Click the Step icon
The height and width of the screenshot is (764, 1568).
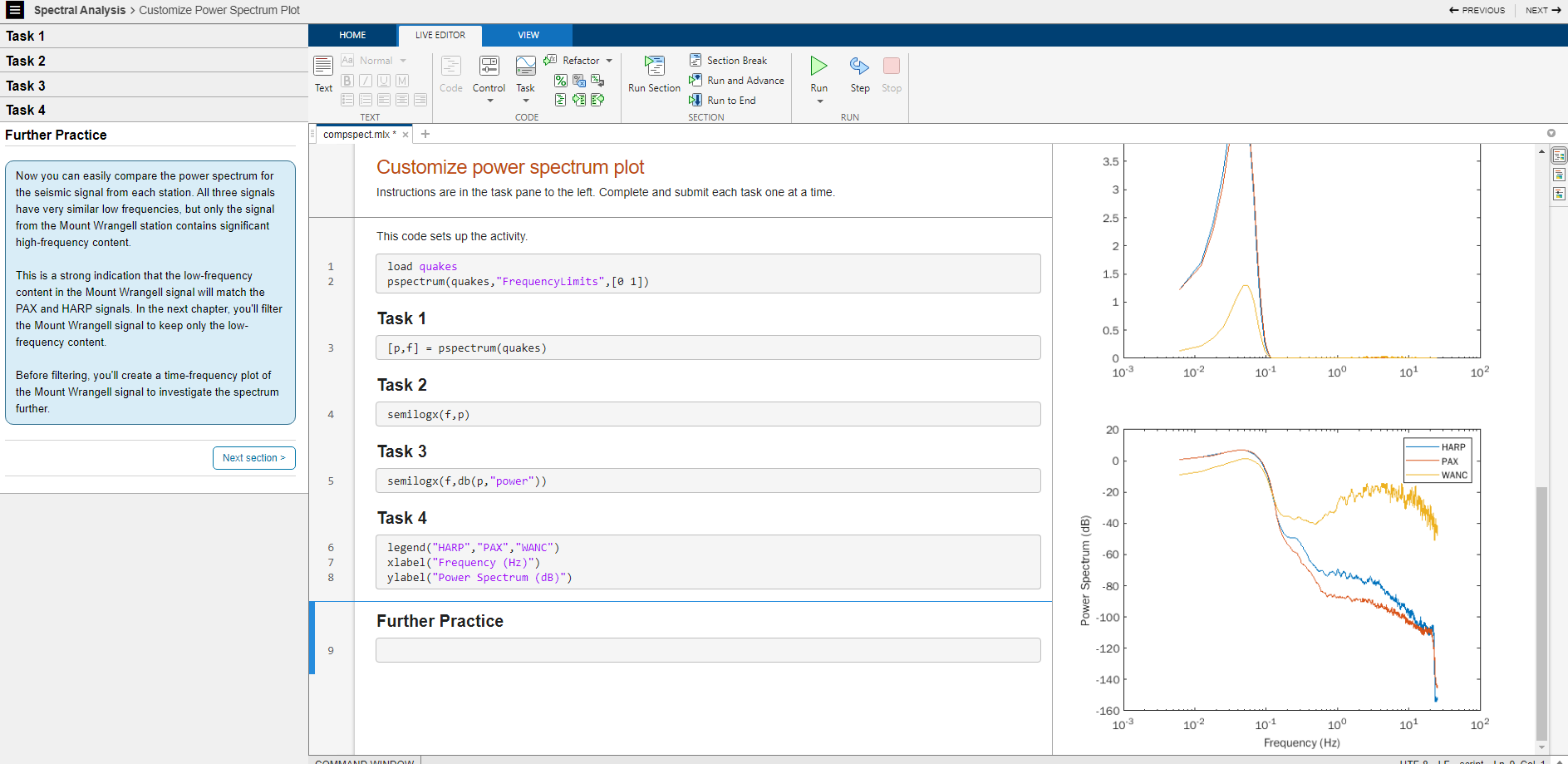click(859, 67)
